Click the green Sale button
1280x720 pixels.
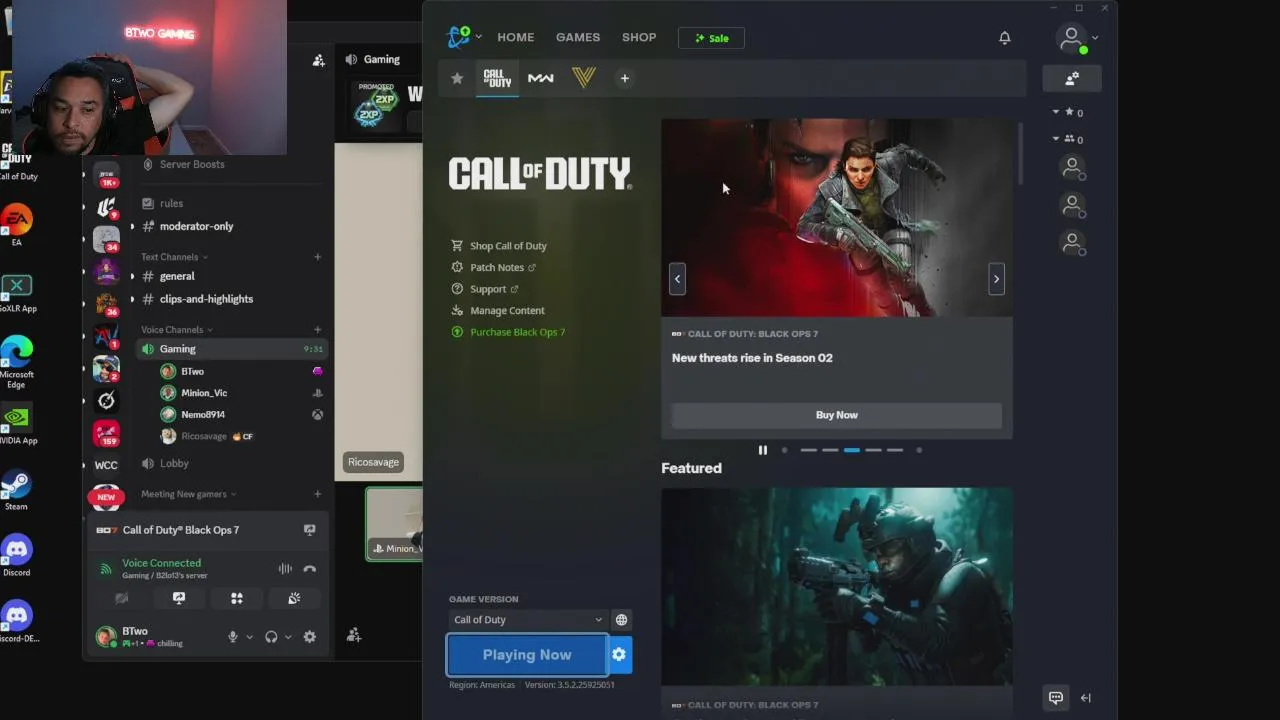click(x=711, y=38)
